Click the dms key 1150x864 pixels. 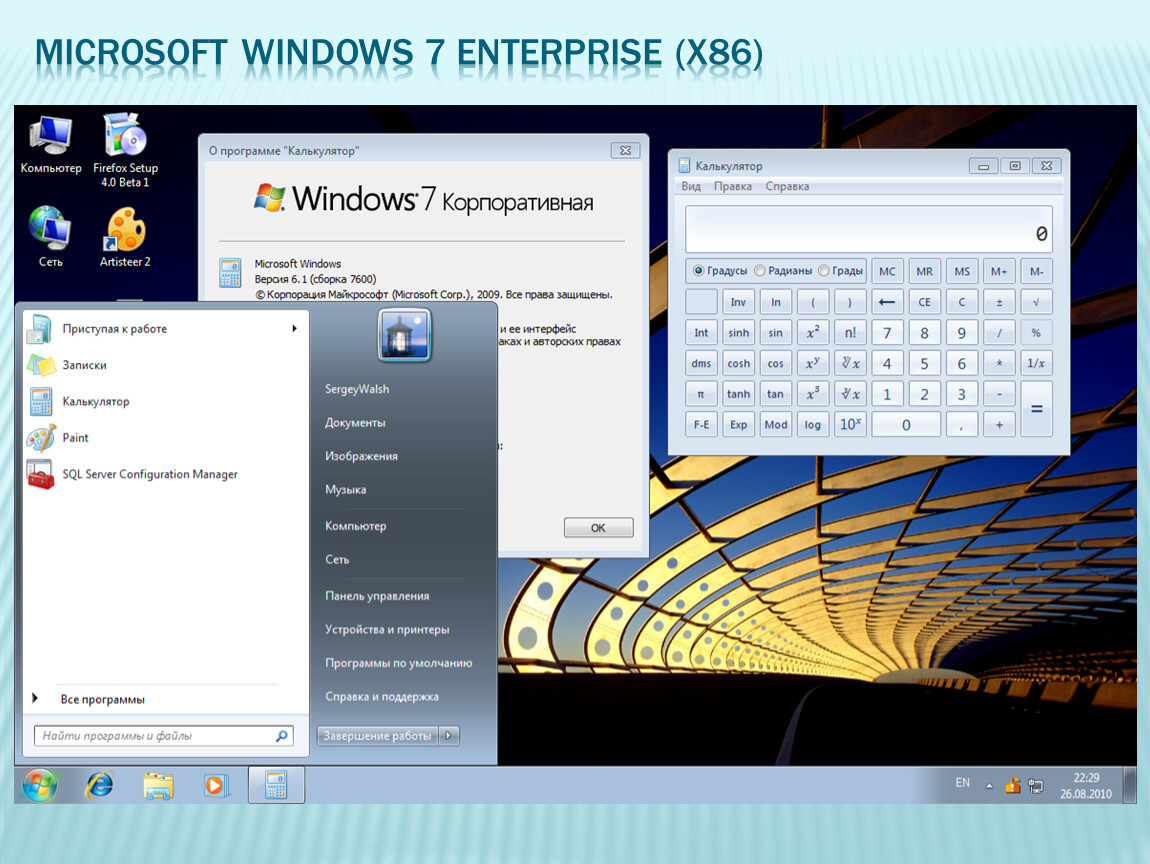pos(701,363)
